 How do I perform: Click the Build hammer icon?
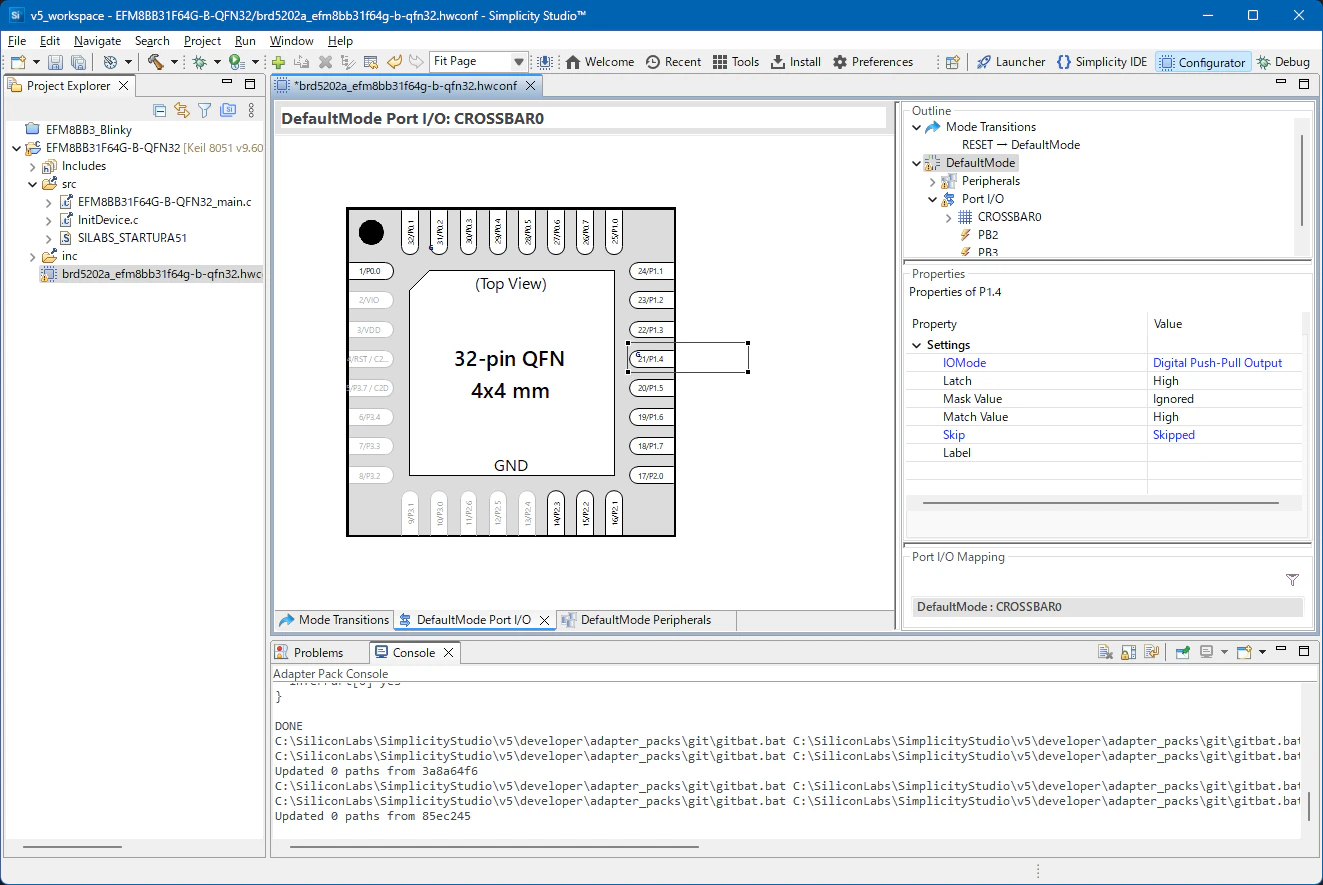155,62
